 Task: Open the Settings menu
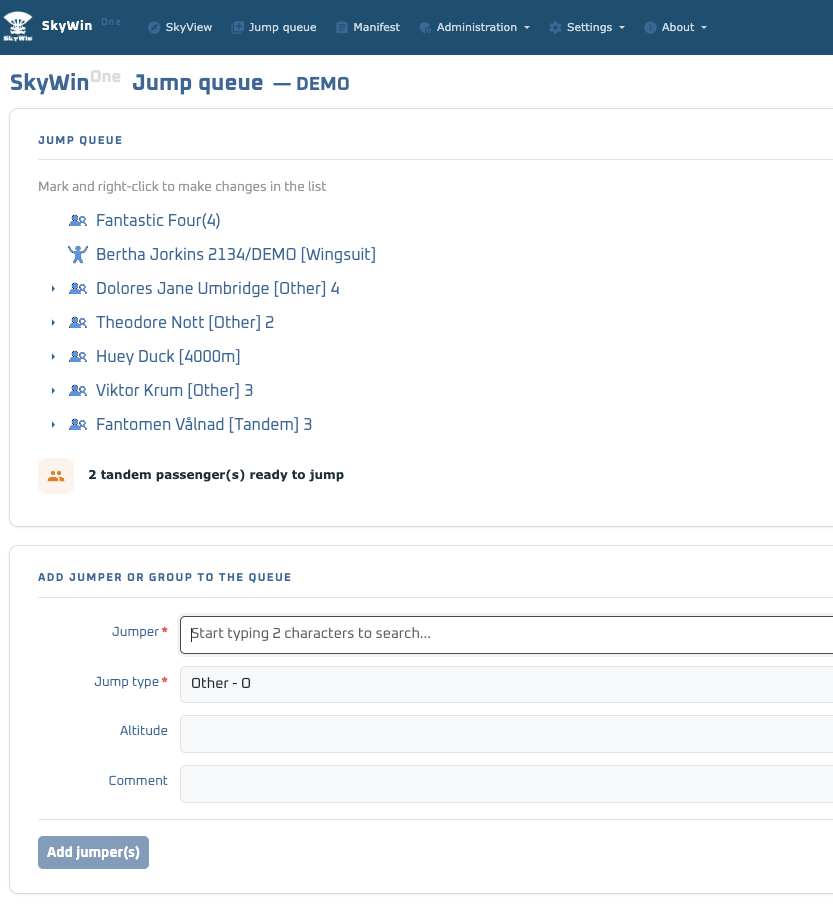[587, 28]
